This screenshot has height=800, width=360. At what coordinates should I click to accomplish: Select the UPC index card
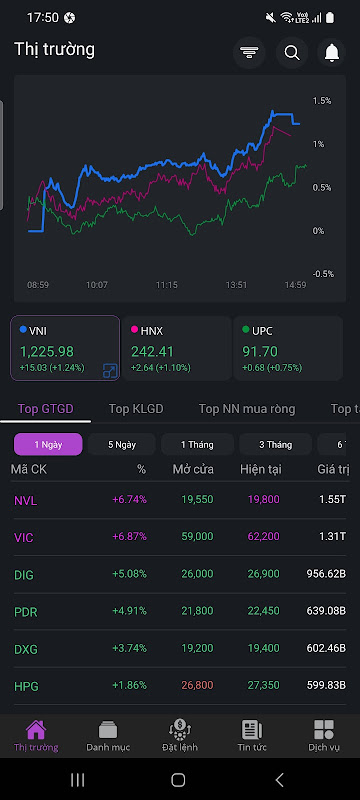pos(288,348)
